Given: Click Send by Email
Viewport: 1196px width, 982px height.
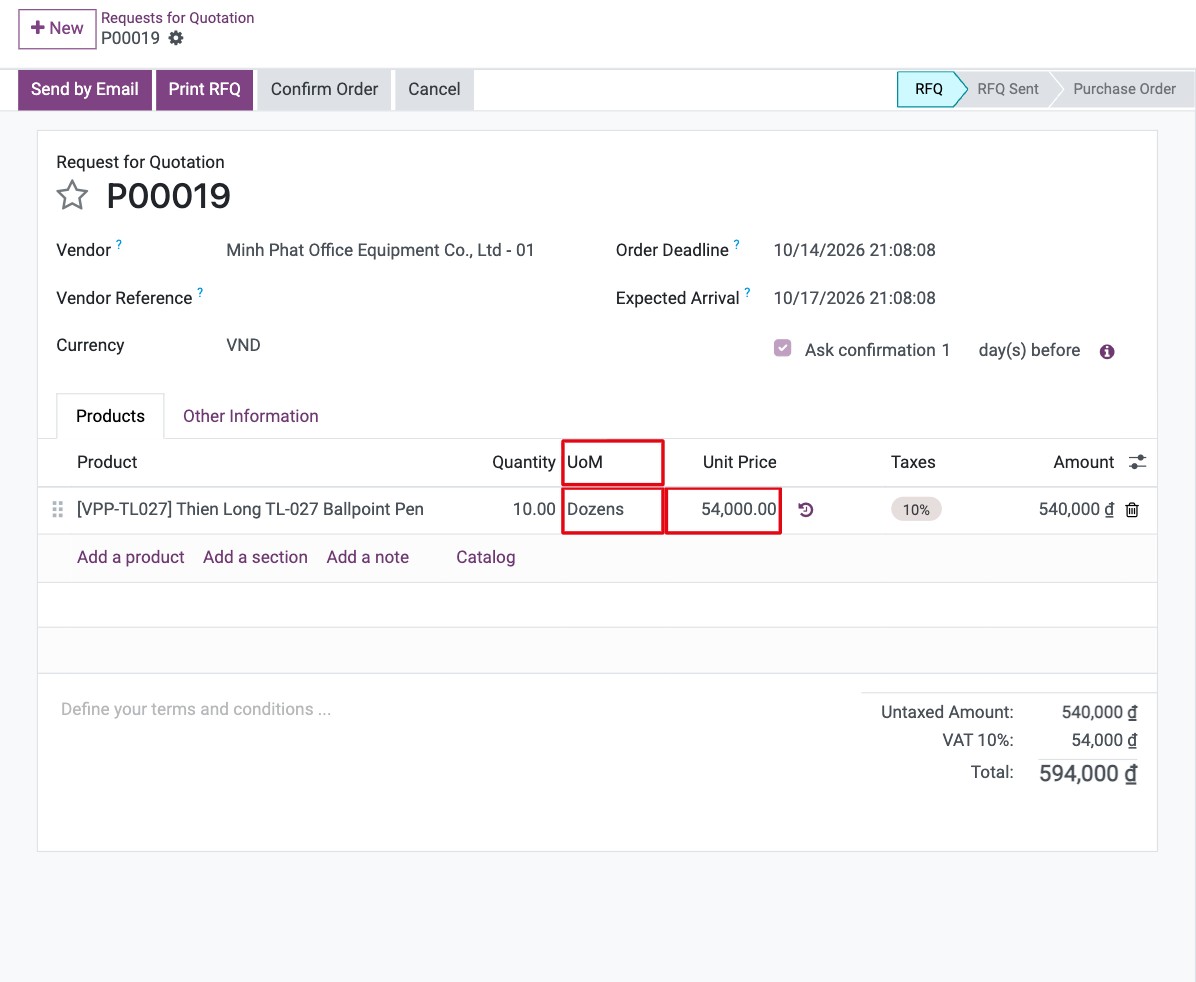Looking at the screenshot, I should pyautogui.click(x=85, y=89).
